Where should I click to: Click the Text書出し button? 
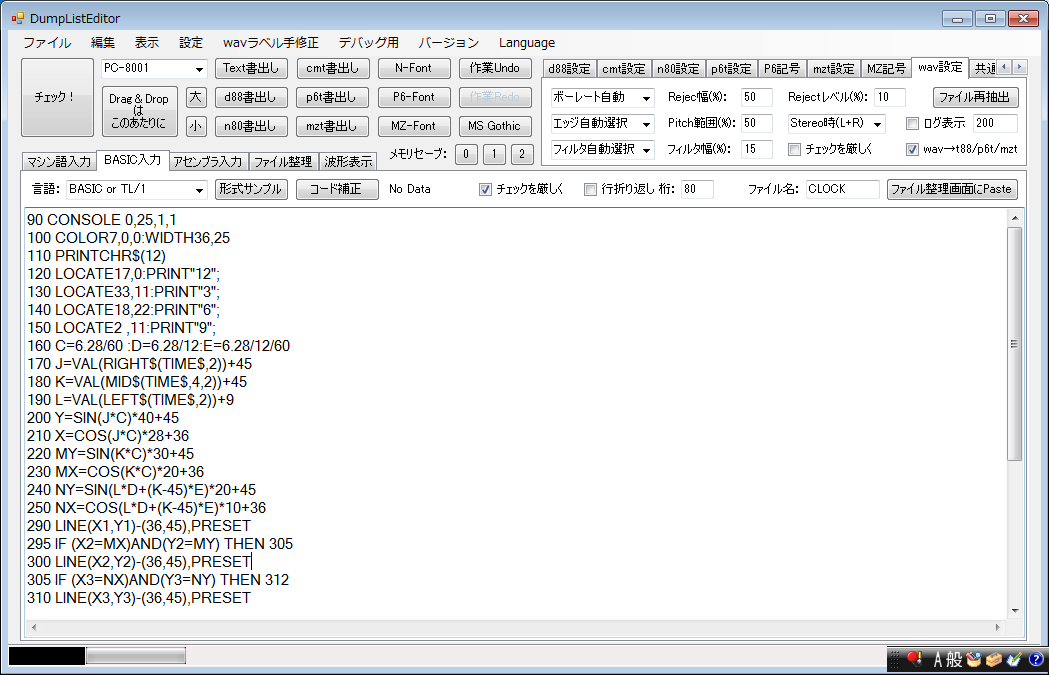coord(251,68)
